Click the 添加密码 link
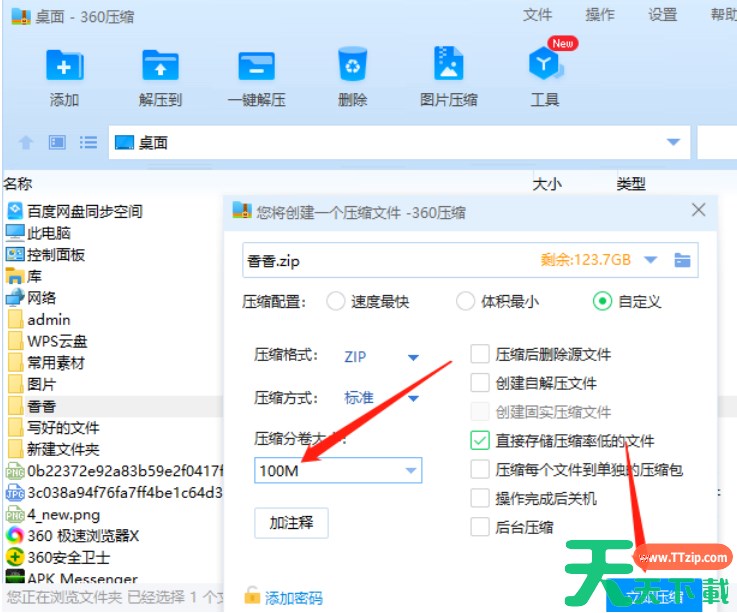 pos(294,597)
